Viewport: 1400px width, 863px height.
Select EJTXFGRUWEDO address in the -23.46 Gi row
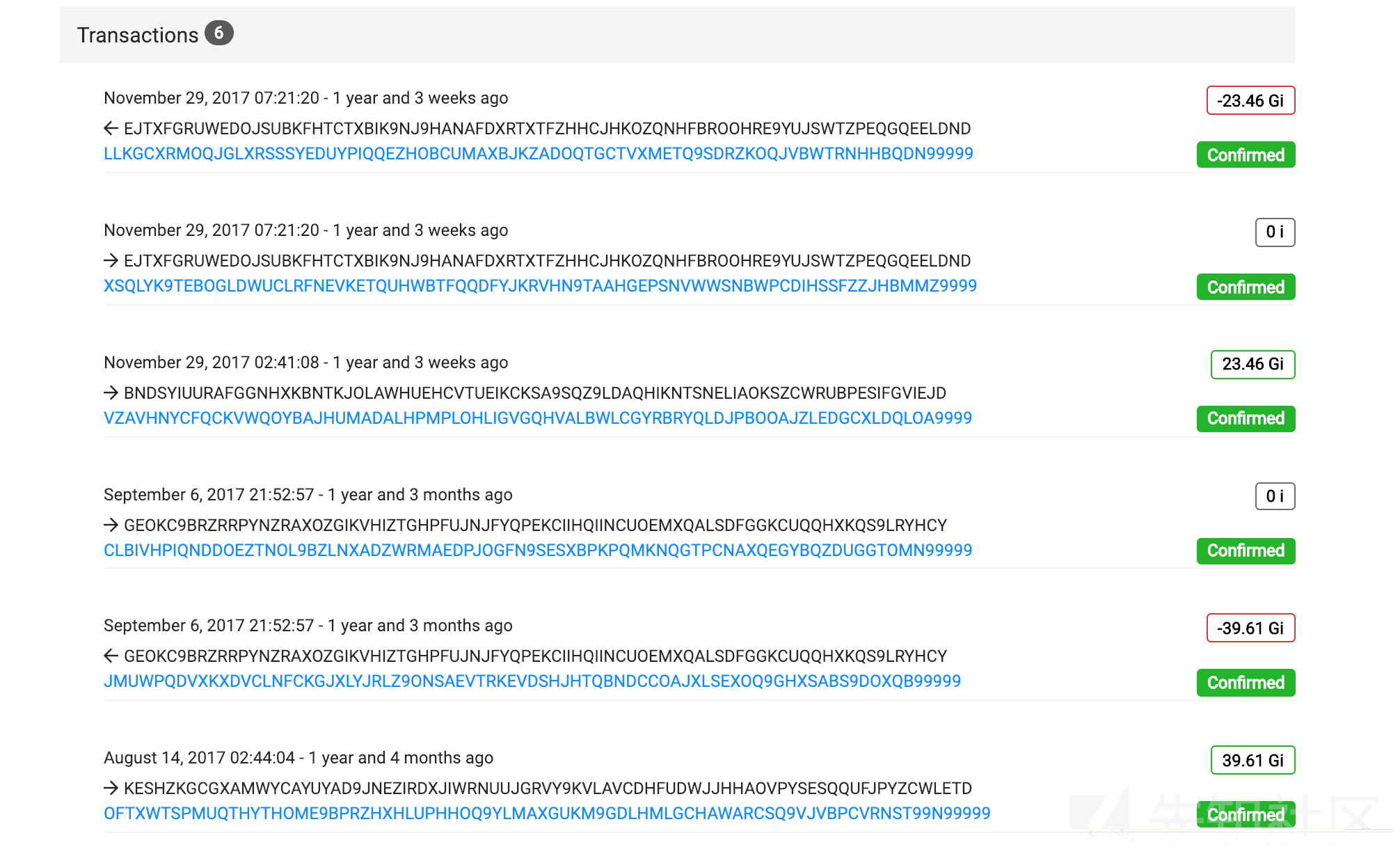(547, 129)
